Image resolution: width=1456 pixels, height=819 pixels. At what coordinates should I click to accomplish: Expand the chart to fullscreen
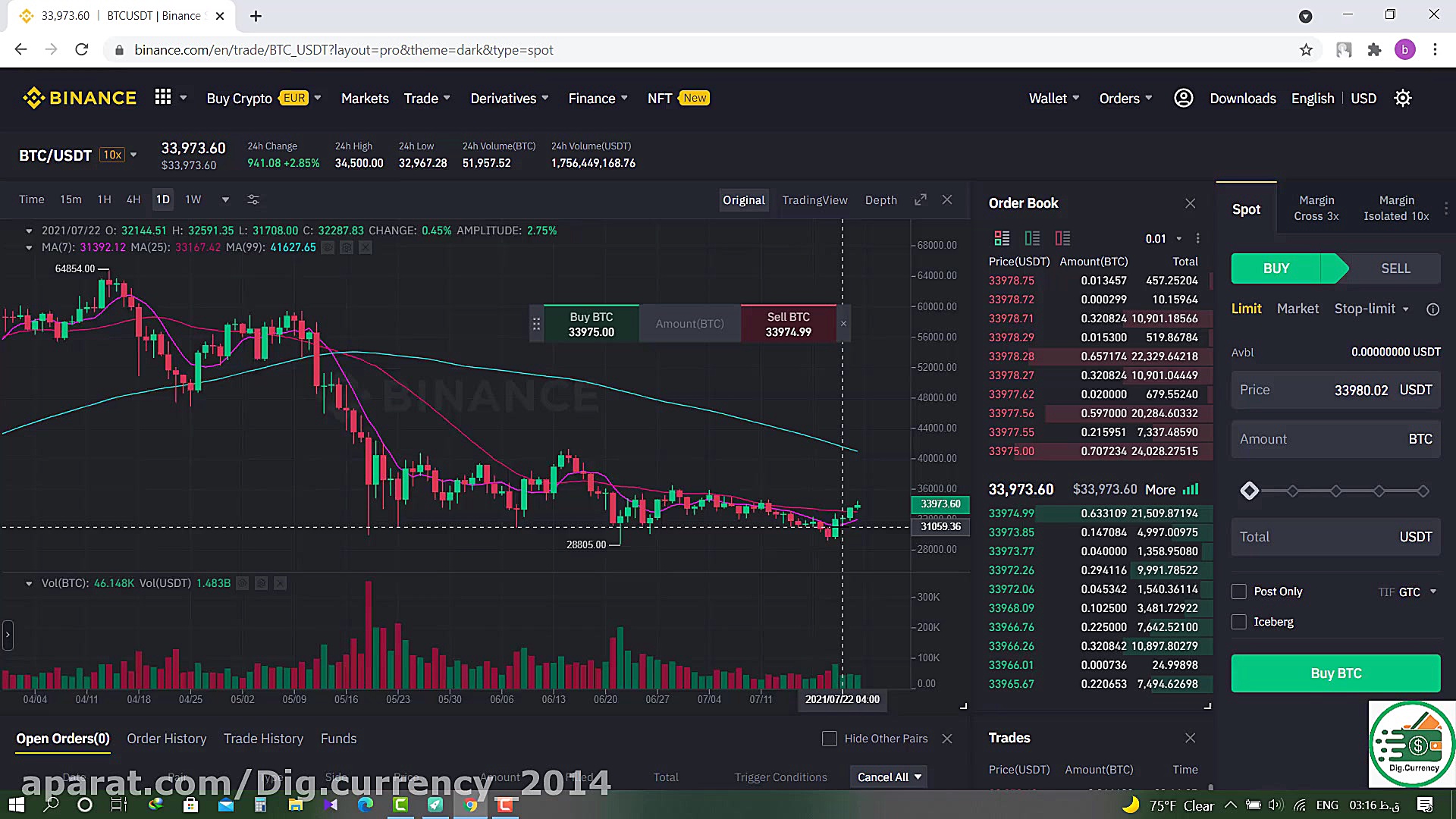pyautogui.click(x=921, y=199)
